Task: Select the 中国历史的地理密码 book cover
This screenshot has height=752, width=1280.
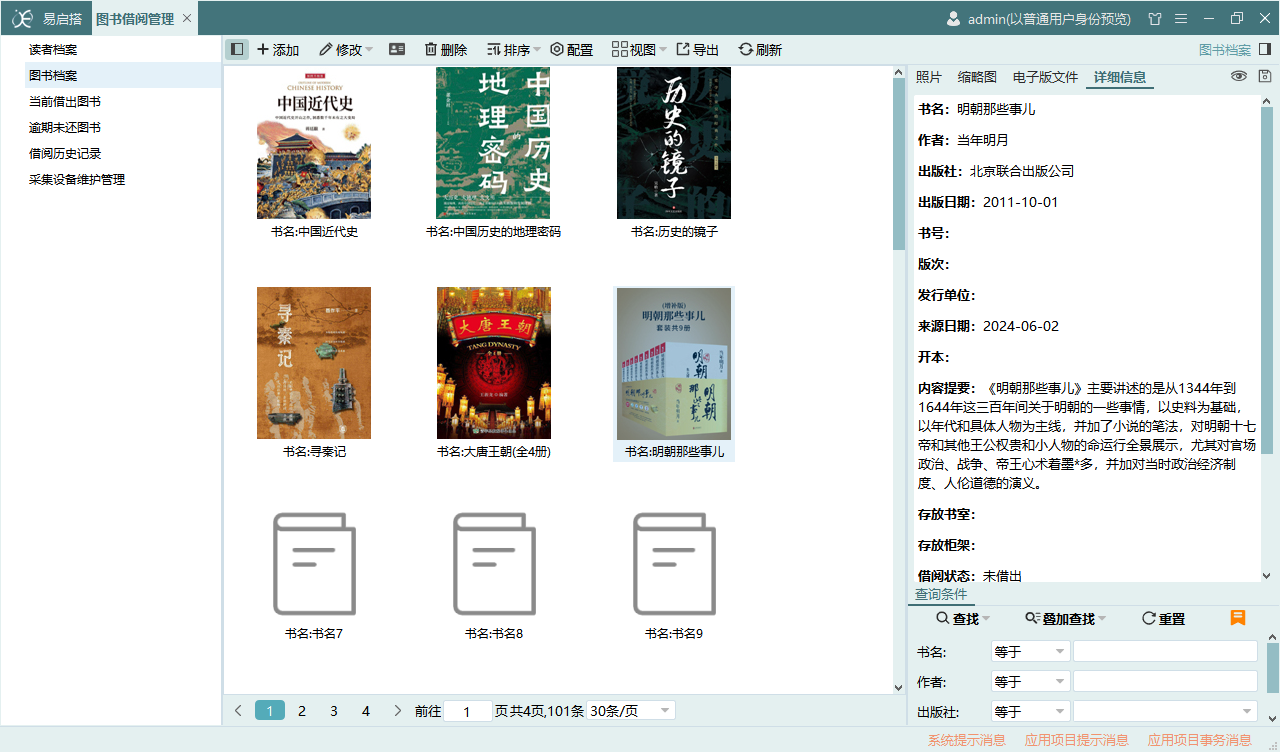Action: point(493,143)
